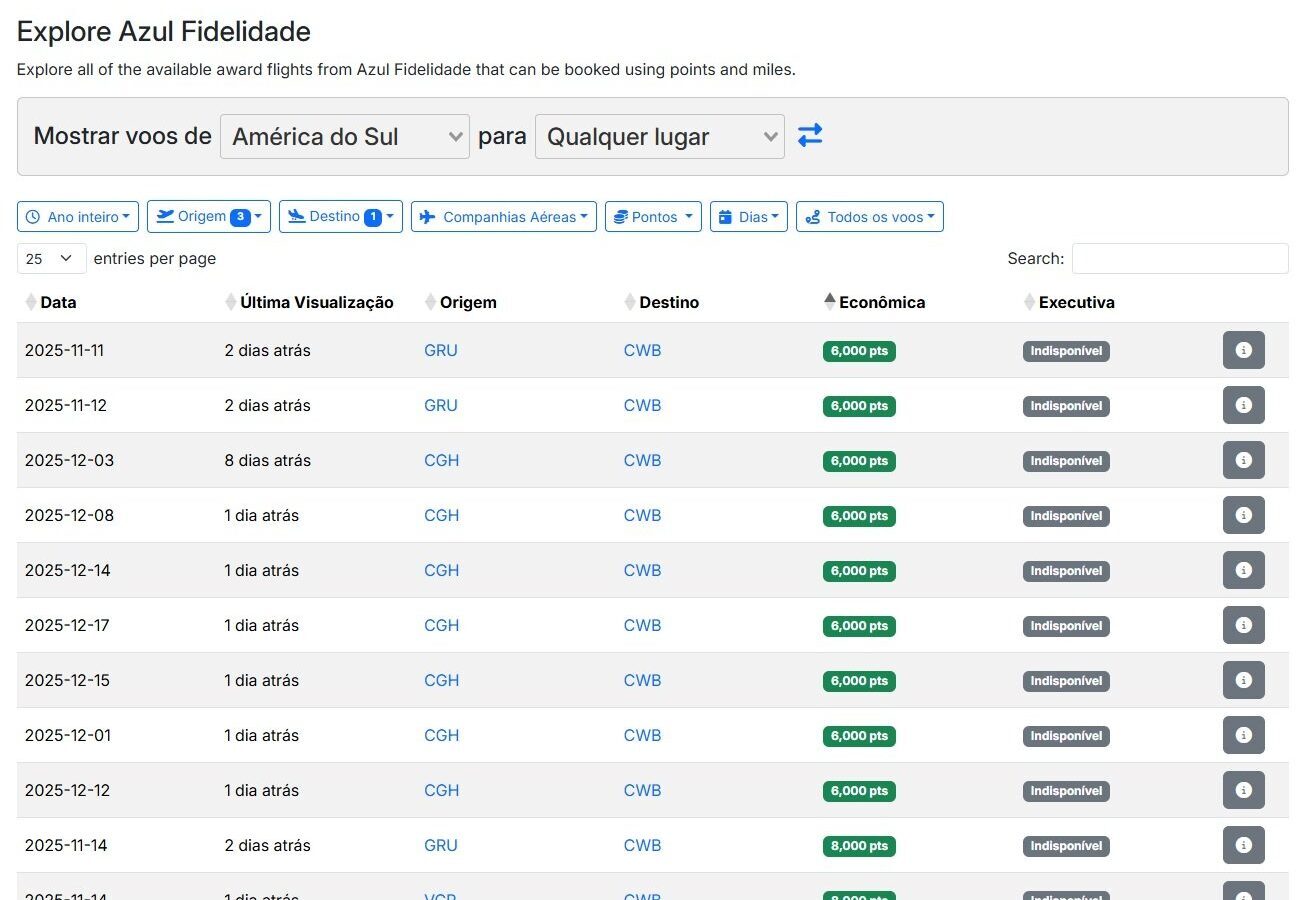Click the 6,000 pts badge for 2025-12-14
Image resolution: width=1298 pixels, height=900 pixels.
click(859, 571)
